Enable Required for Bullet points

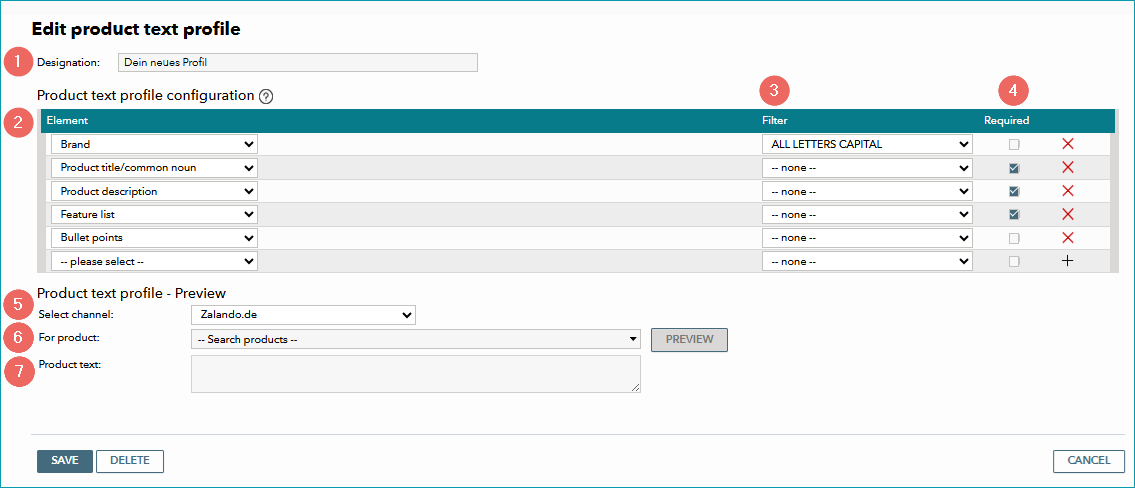tap(1014, 238)
